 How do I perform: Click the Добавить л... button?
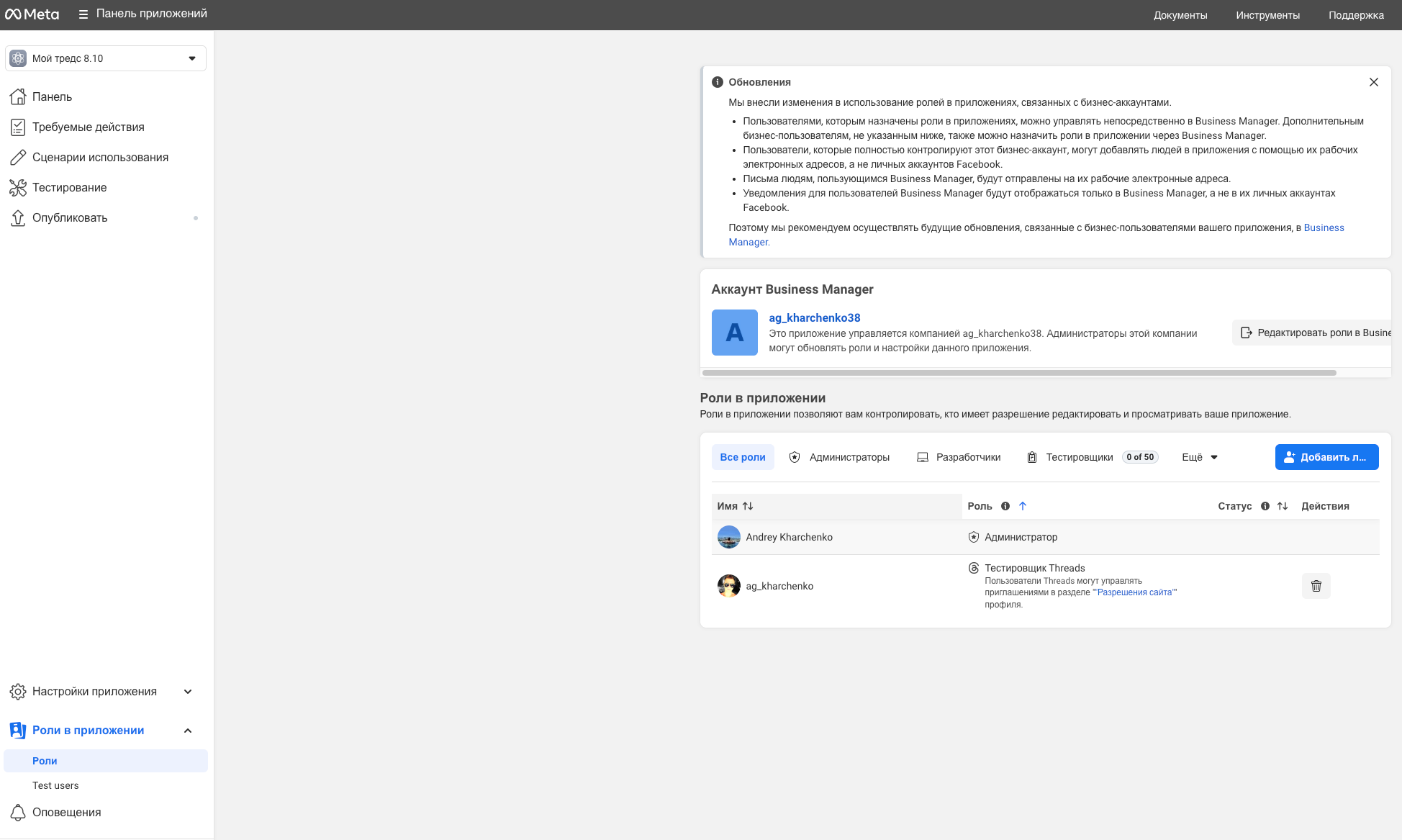[1326, 457]
